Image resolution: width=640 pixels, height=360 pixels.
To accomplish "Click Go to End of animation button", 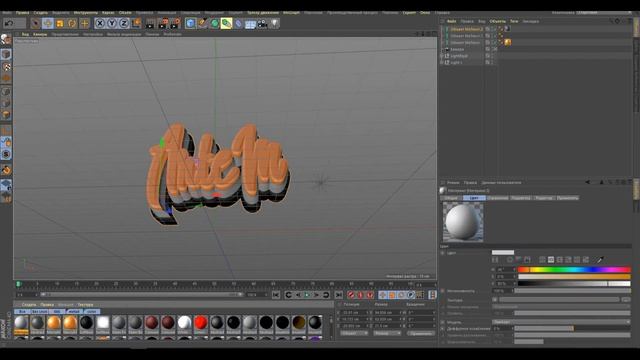I will point(338,295).
